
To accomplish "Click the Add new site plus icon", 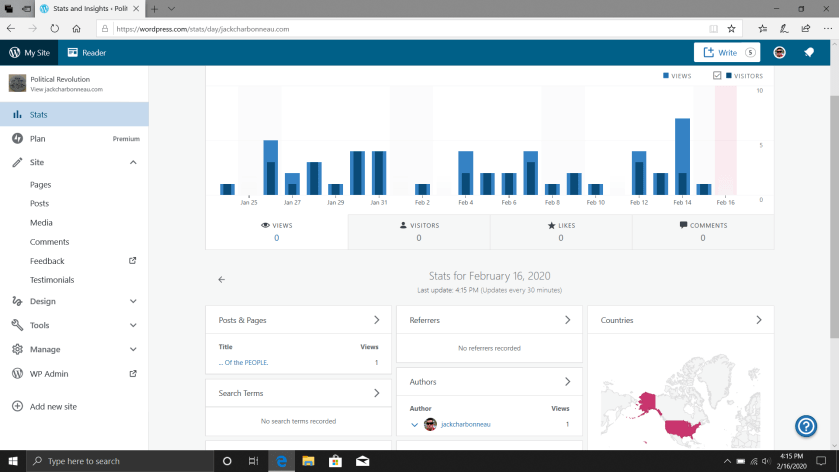I will click(17, 407).
